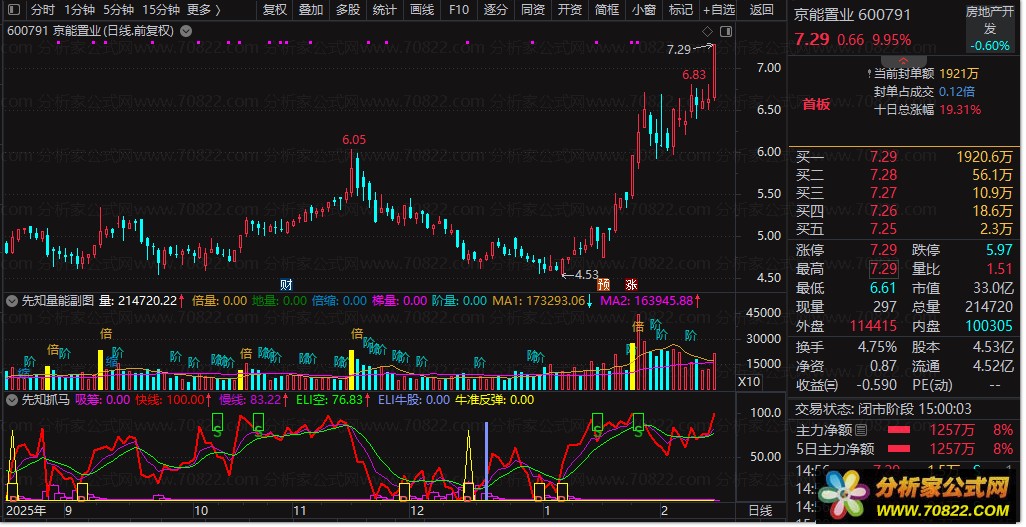The height and width of the screenshot is (527, 1026).
Task: Click 日线 period label at bottom
Action: (x=760, y=511)
